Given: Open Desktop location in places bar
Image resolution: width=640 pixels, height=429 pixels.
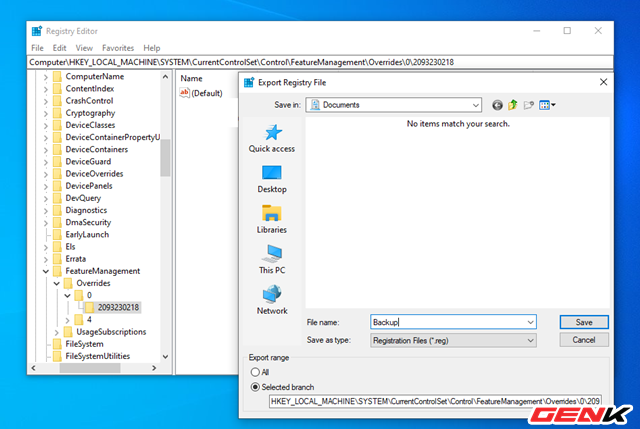Looking at the screenshot, I should [x=272, y=179].
